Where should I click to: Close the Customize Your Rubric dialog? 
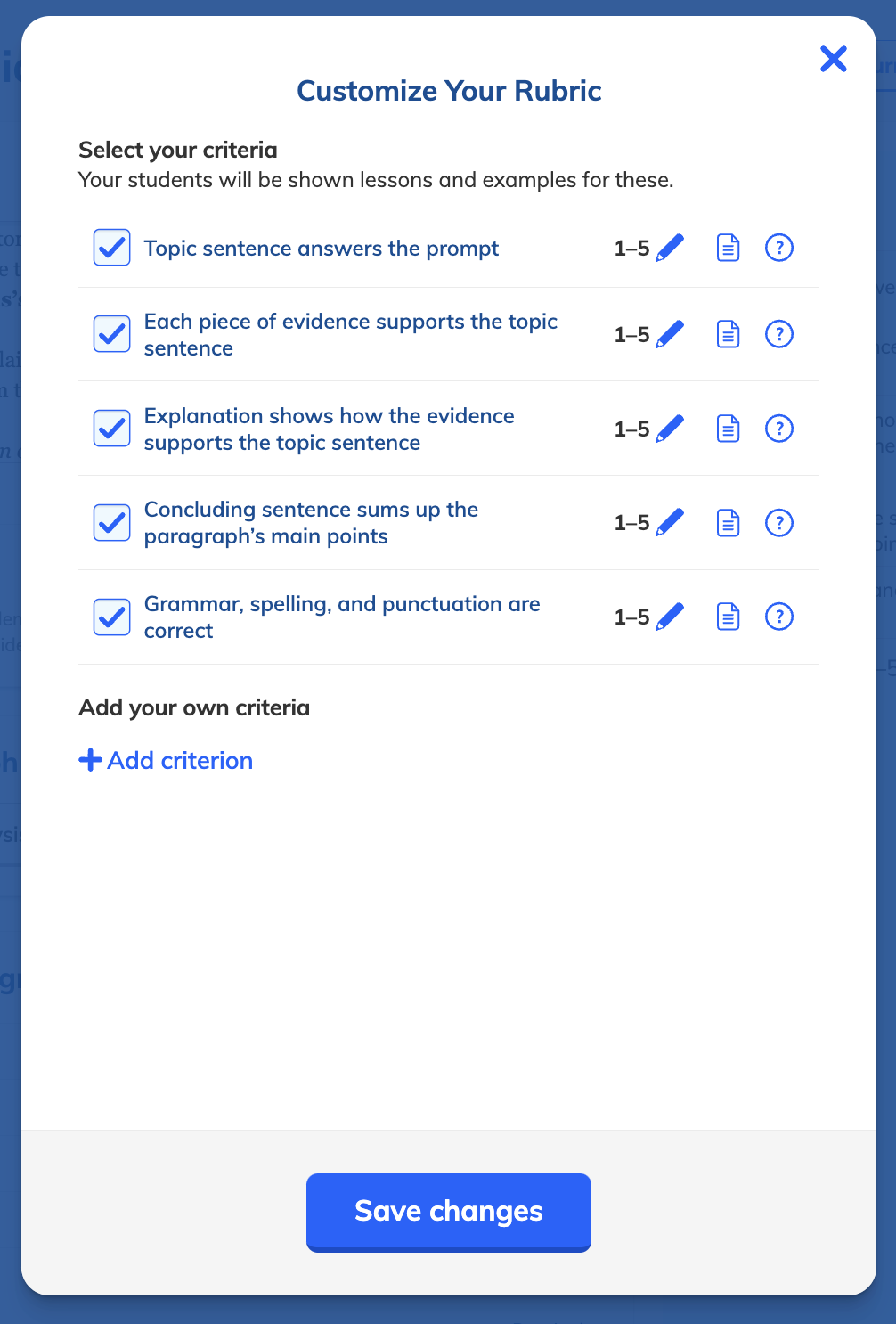click(x=833, y=59)
